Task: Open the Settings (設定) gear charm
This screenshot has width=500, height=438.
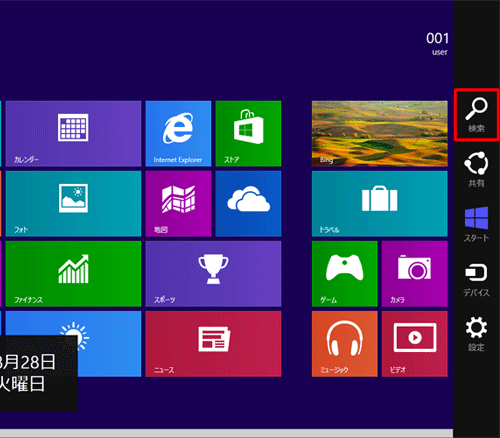Action: point(476,334)
